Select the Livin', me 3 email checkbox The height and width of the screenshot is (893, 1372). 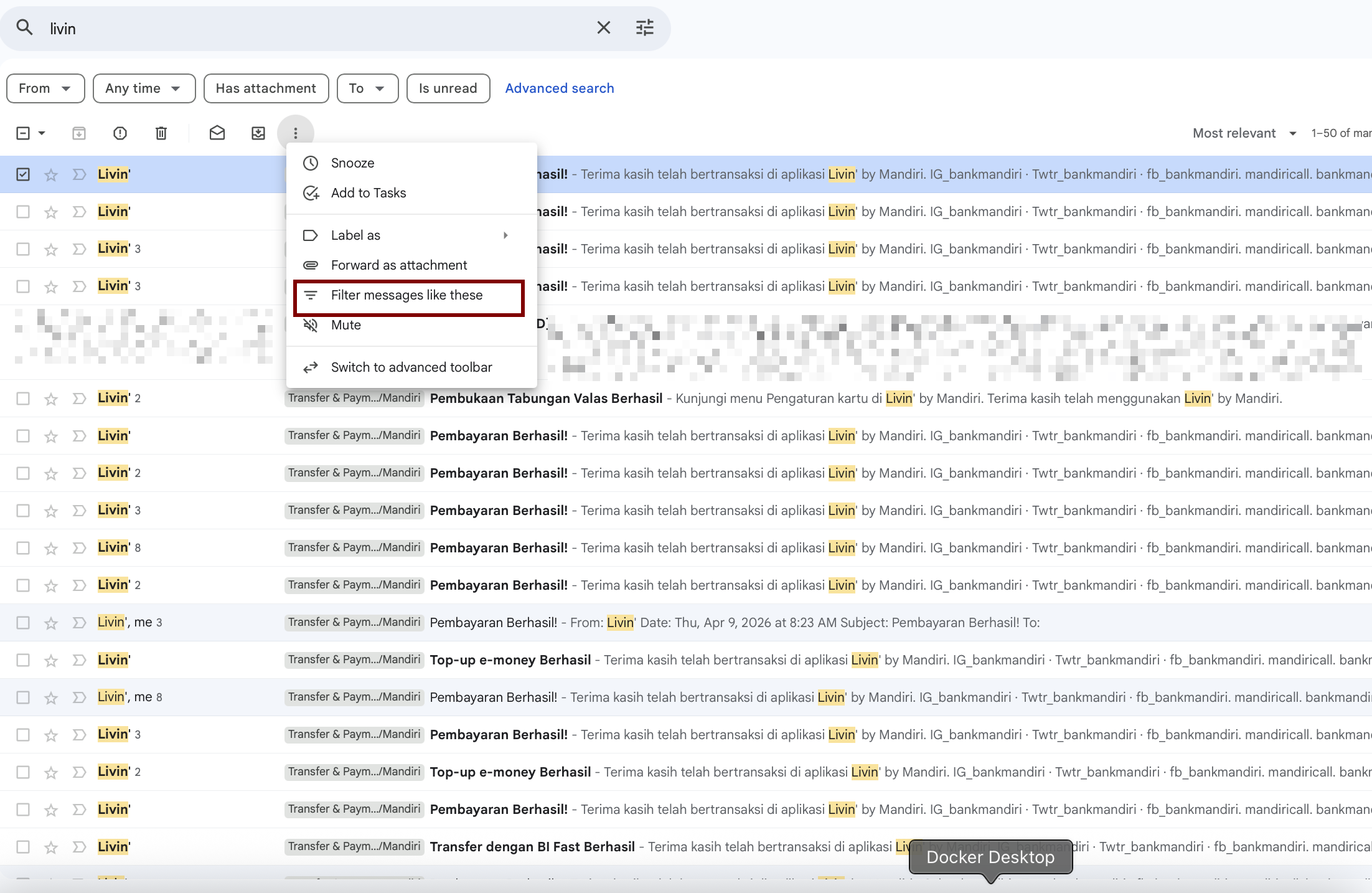[23, 623]
